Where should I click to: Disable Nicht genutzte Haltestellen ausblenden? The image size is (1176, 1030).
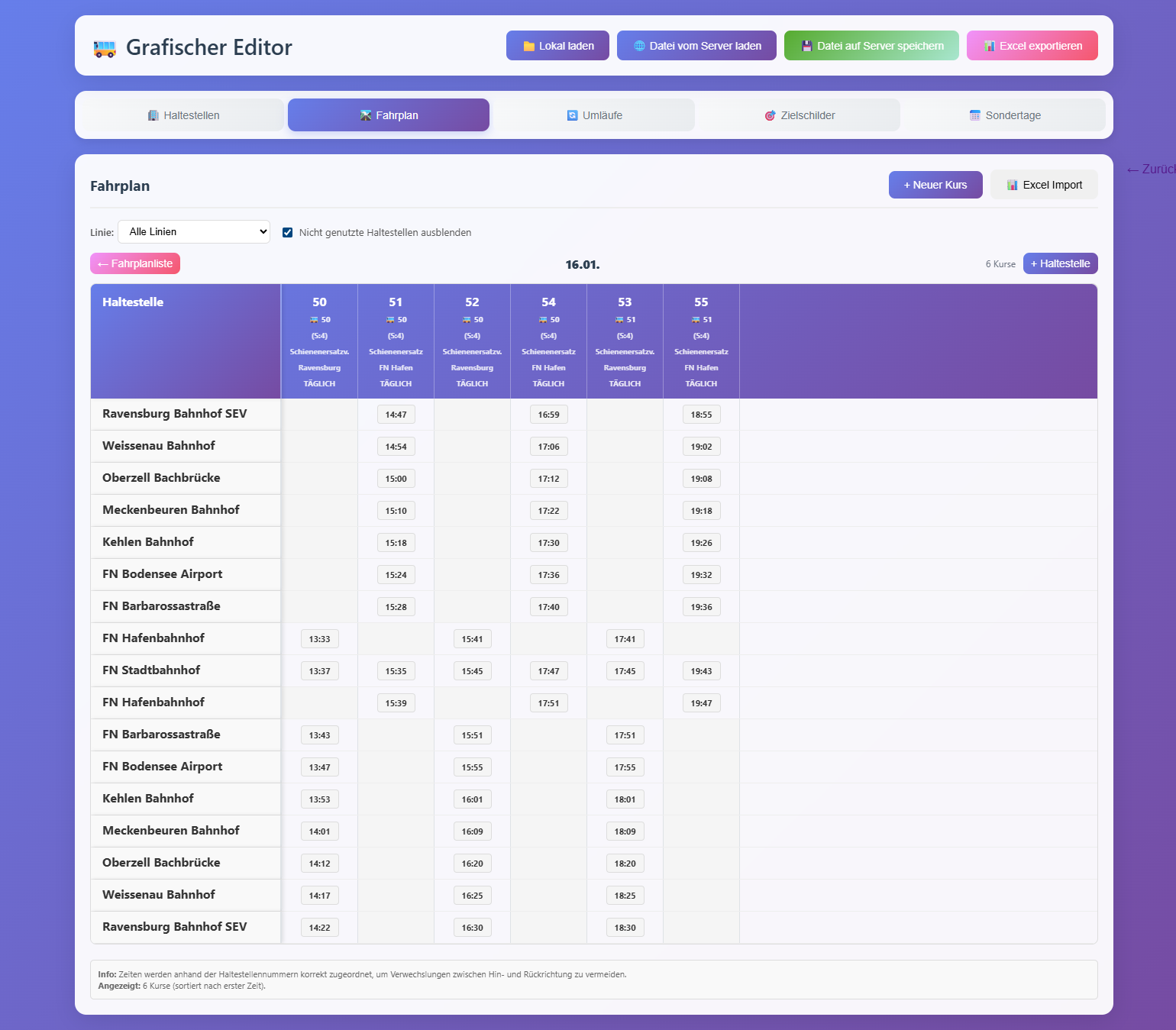pos(287,232)
